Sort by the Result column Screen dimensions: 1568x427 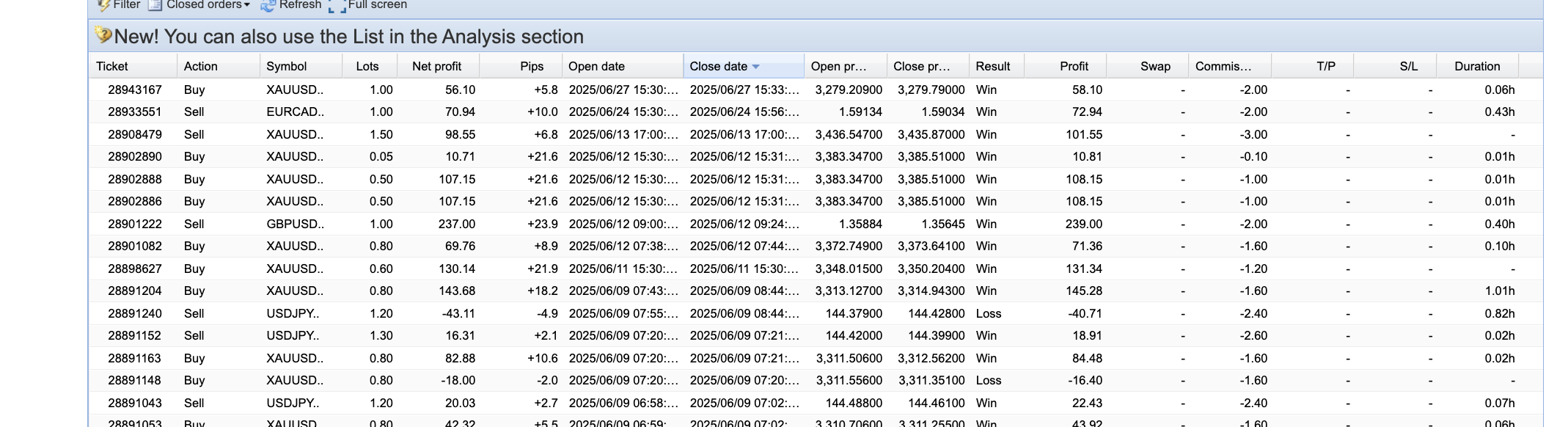click(993, 66)
